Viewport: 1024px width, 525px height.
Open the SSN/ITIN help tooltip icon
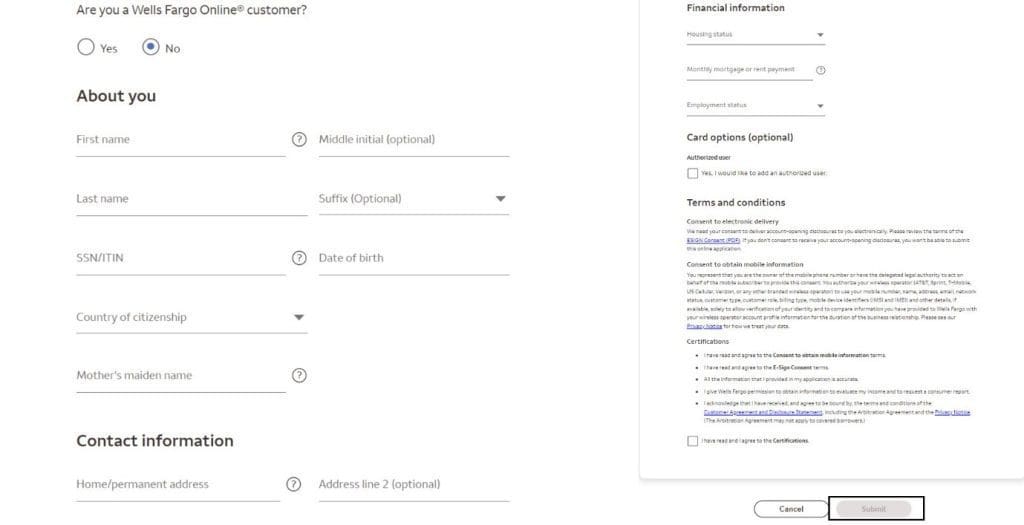(298, 258)
